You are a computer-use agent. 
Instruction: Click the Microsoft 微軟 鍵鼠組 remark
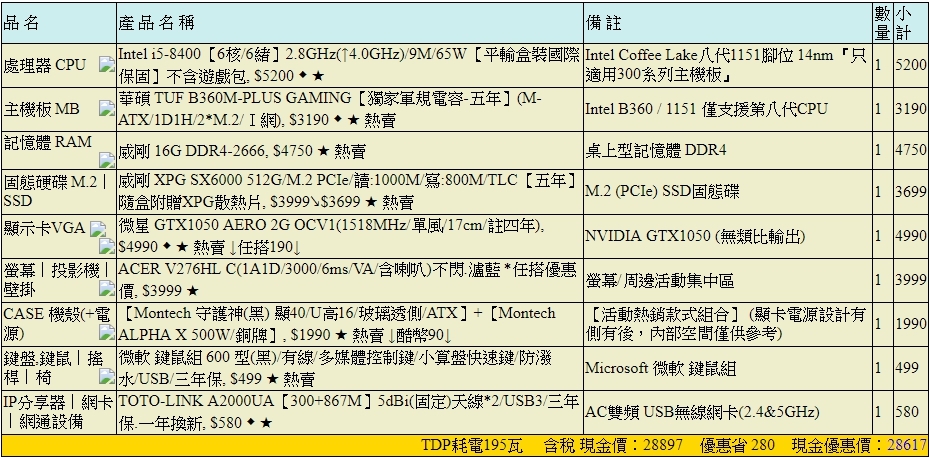(661, 368)
